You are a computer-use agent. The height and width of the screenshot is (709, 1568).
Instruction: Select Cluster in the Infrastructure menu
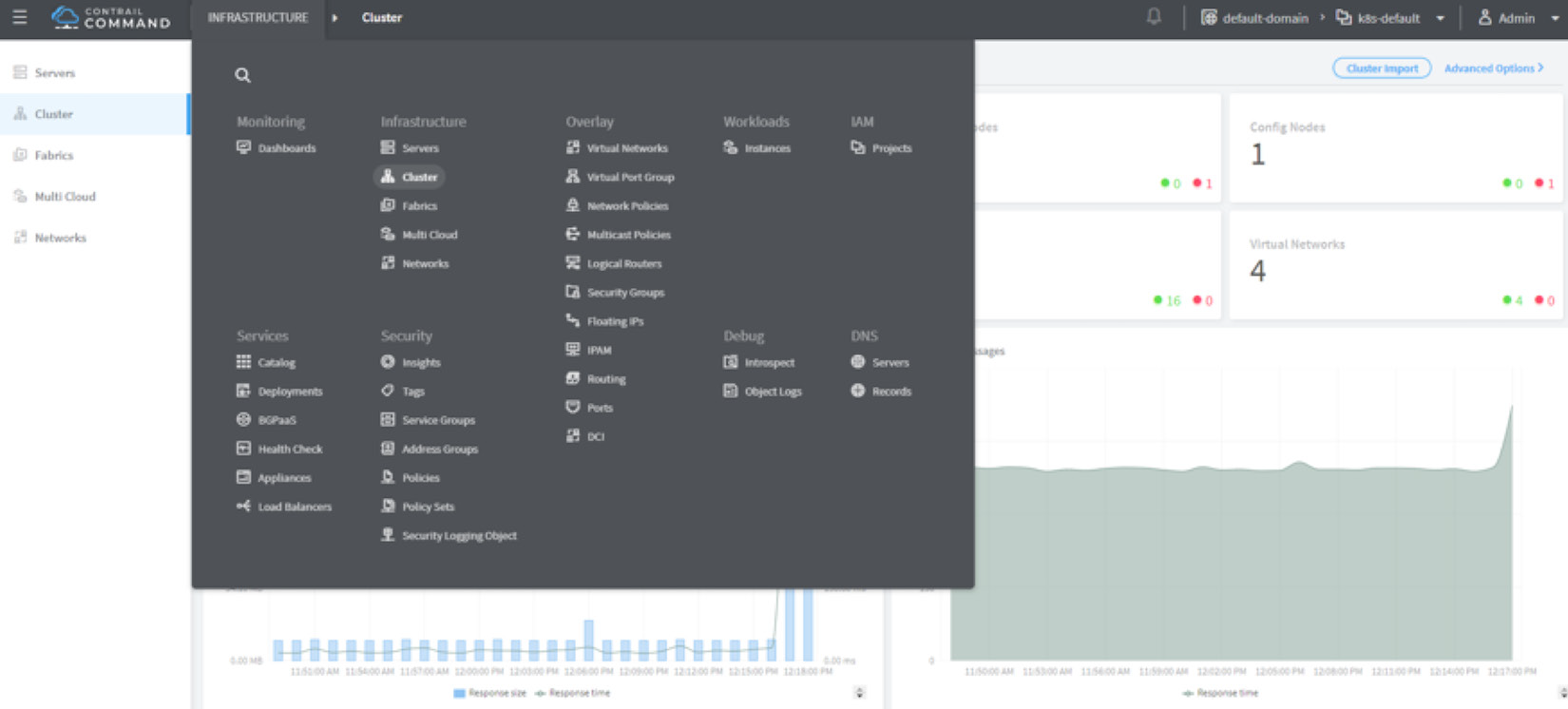410,177
